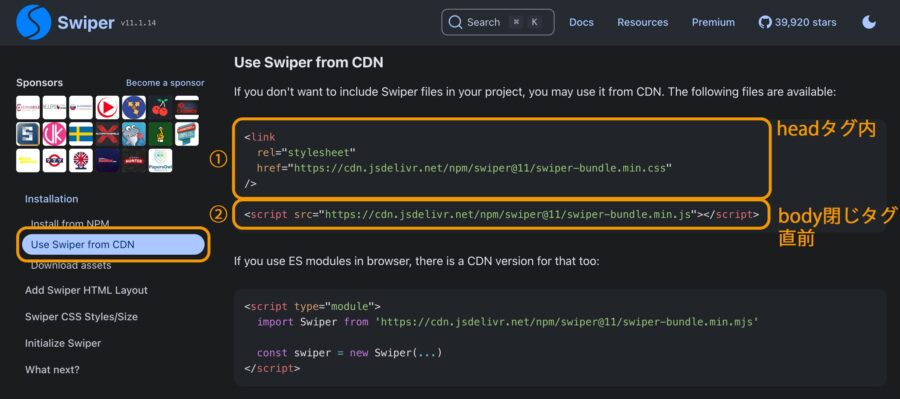
Task: Click the Sponsors heading
Action: coord(40,83)
